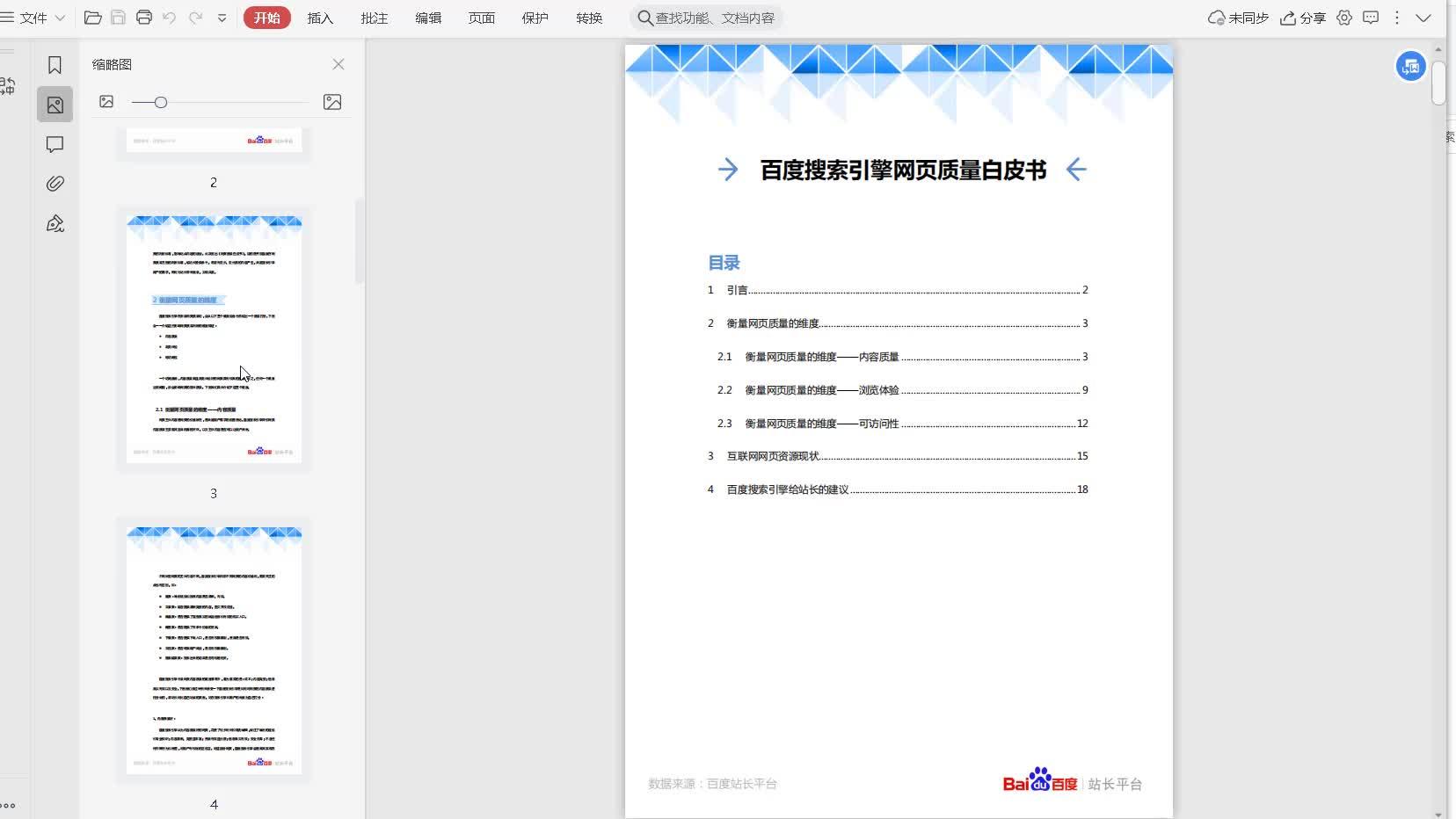Click the document vertical scrollbar thumb
The image size is (1456, 819).
tap(1438, 83)
